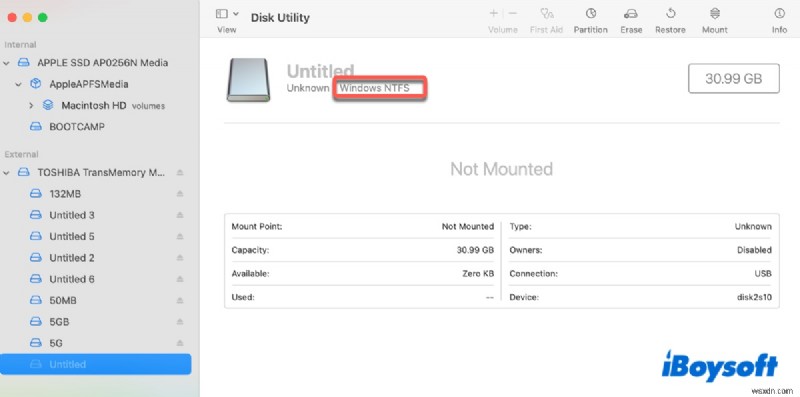Click the Type Unknown table value

pyautogui.click(x=753, y=227)
